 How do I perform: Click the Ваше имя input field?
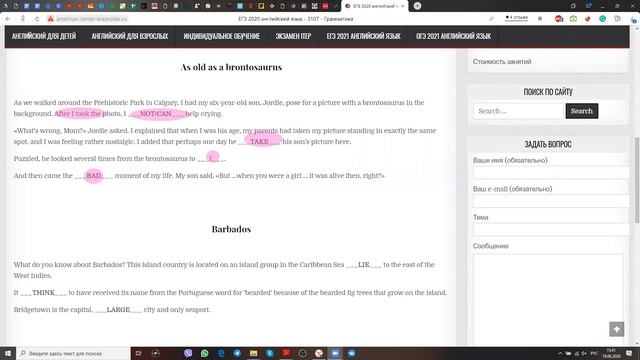point(551,173)
